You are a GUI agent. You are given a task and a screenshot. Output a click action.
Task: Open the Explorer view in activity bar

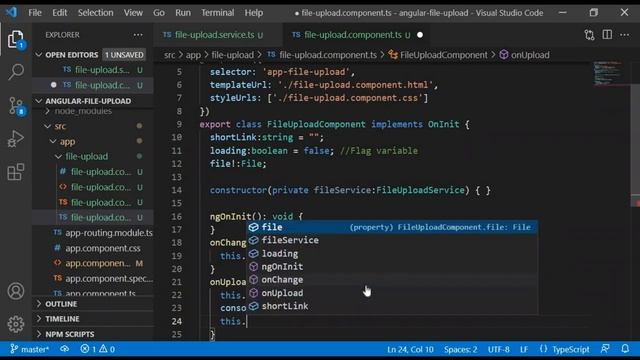pos(16,39)
